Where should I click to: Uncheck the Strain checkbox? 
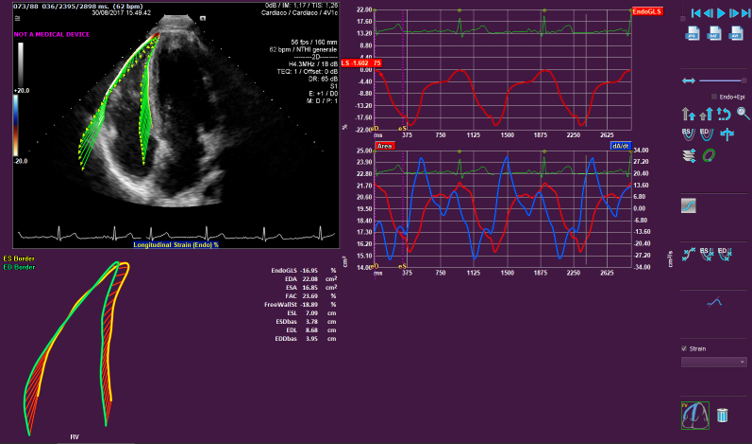point(684,349)
